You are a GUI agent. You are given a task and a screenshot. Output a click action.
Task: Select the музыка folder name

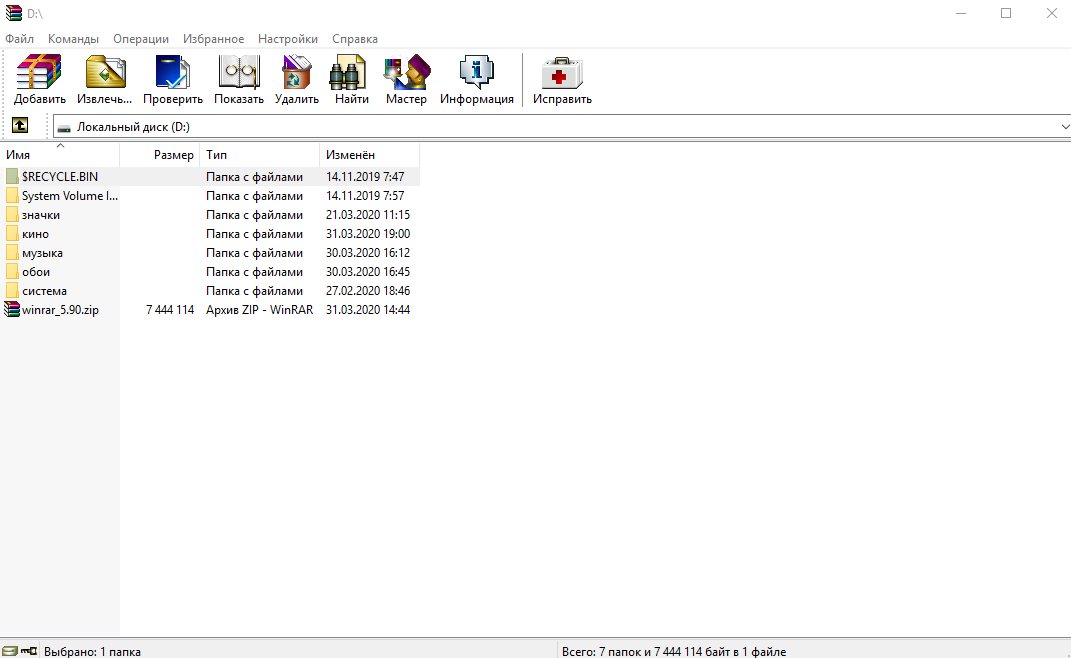click(42, 253)
